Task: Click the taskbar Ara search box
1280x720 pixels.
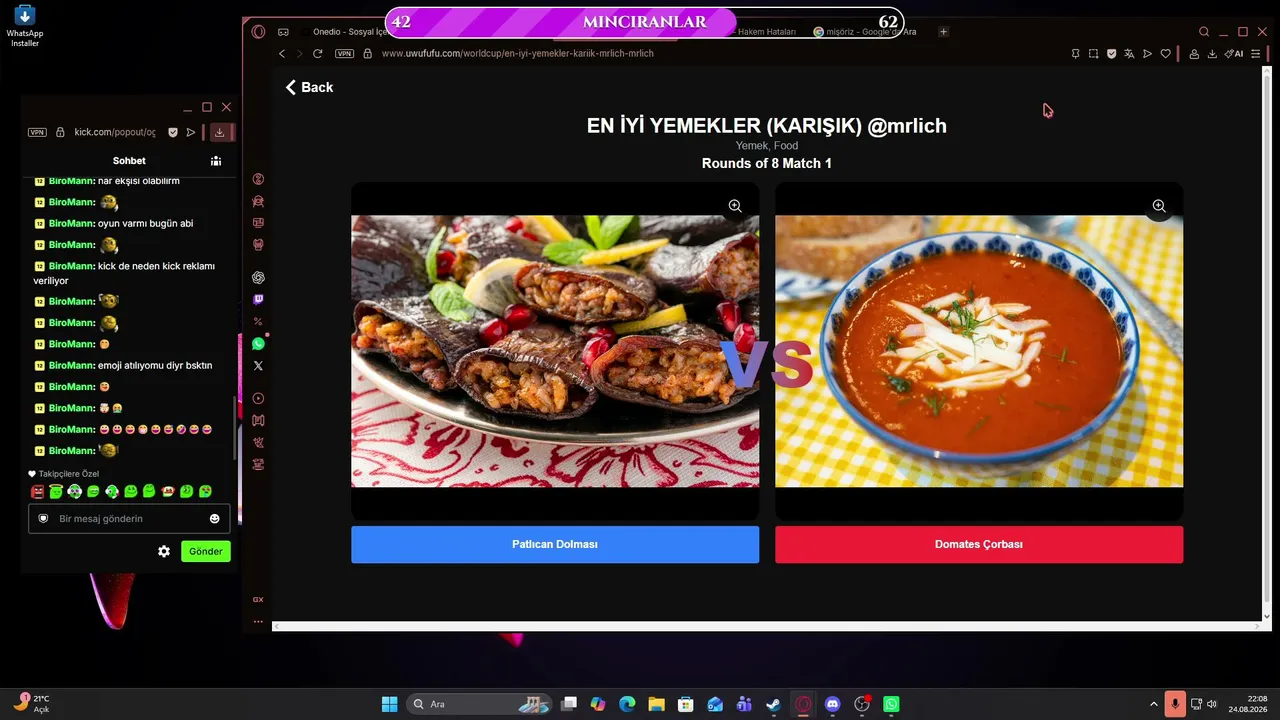Action: [480, 704]
